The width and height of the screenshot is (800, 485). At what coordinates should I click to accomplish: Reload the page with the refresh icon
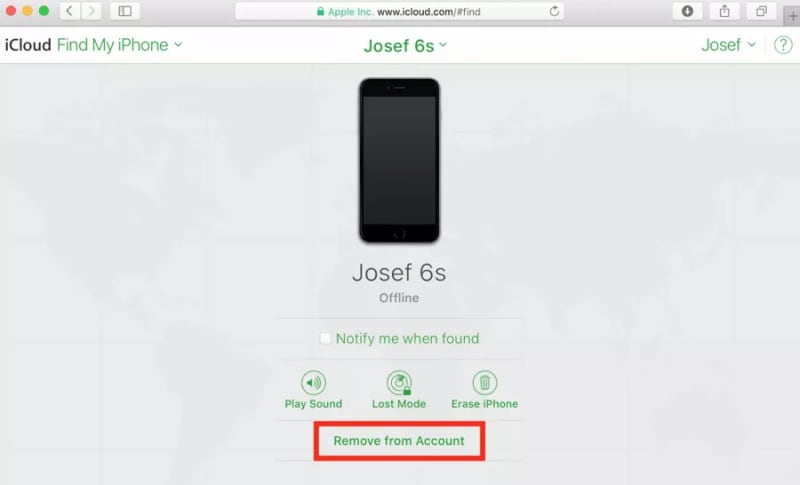pyautogui.click(x=554, y=11)
